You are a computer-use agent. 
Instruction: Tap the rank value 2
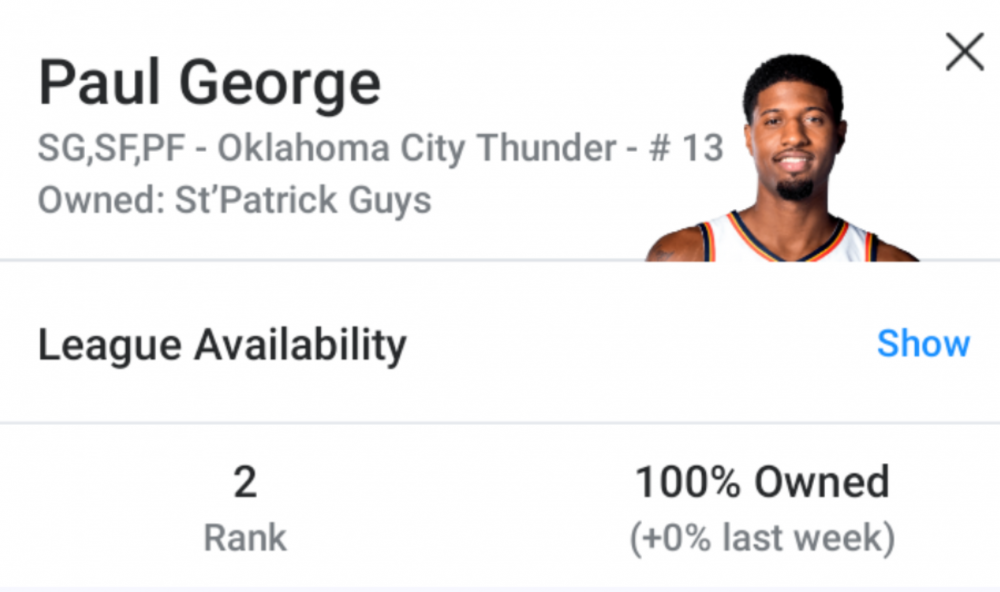point(245,483)
